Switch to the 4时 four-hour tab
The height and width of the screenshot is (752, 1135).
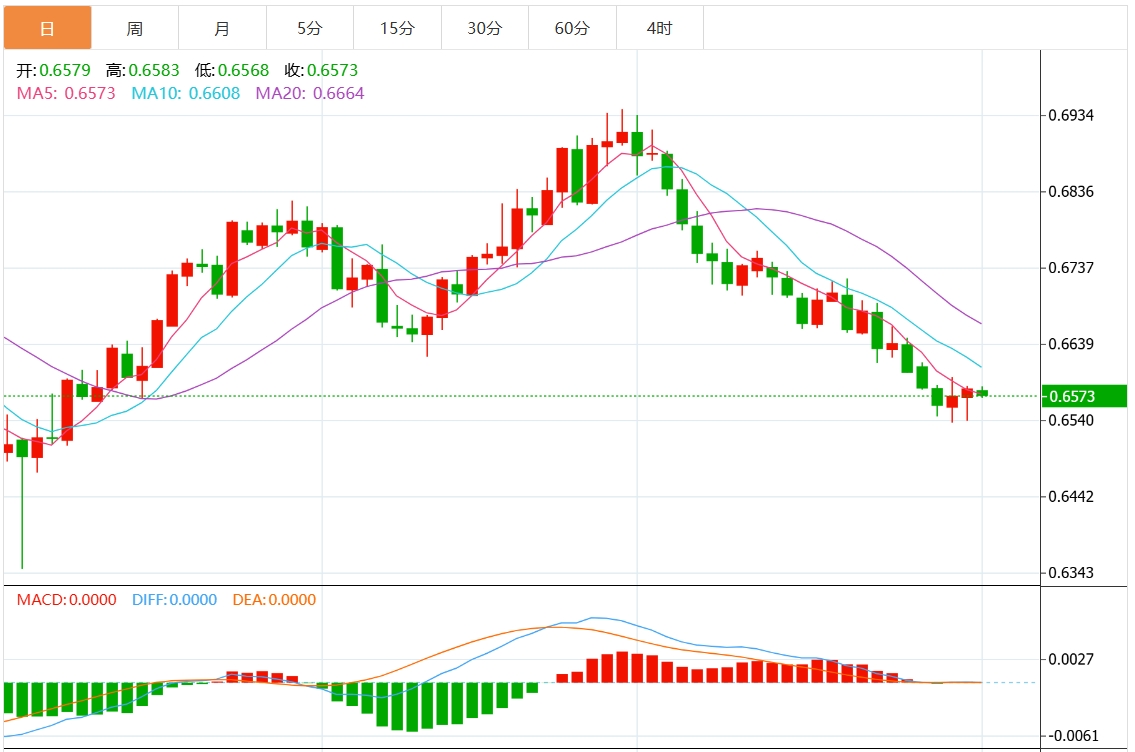click(x=659, y=29)
